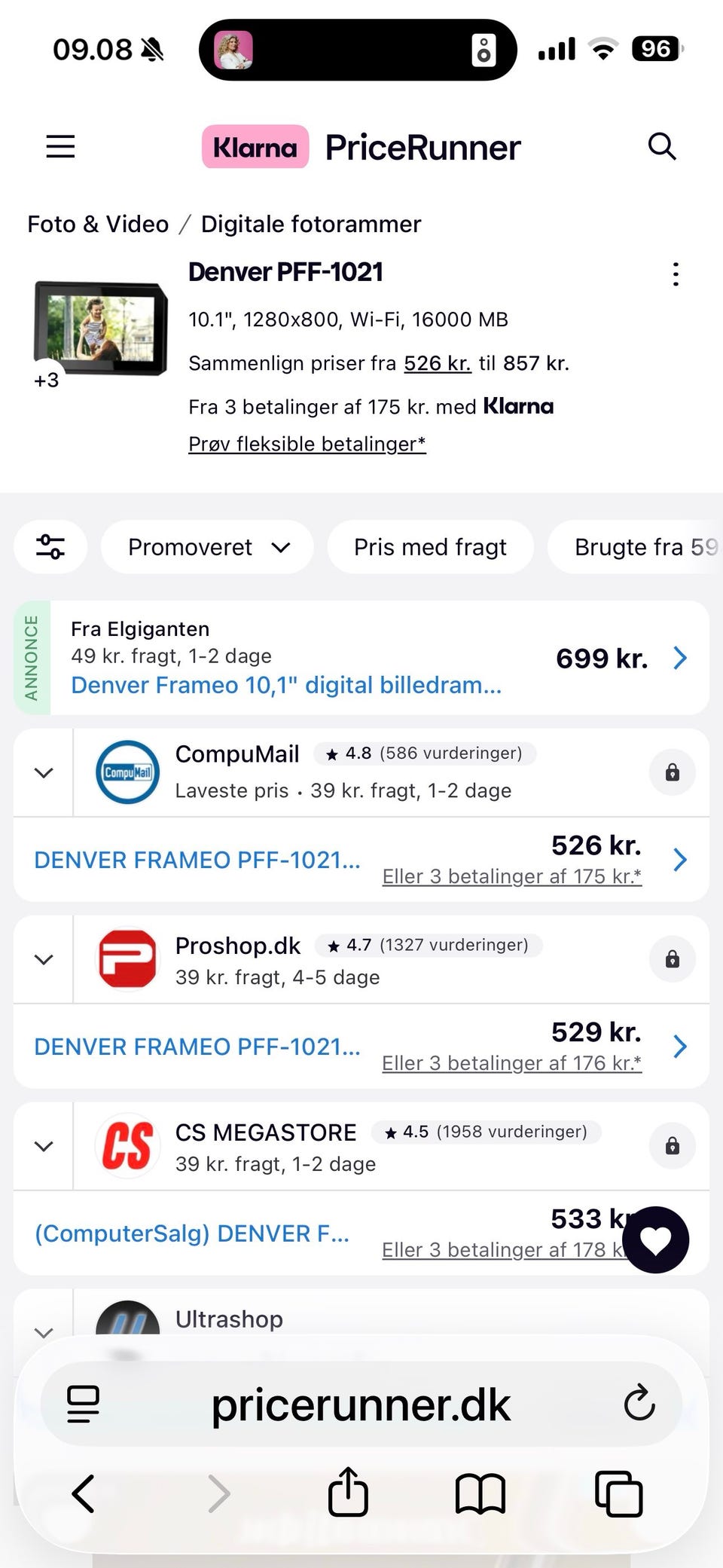This screenshot has height=1568, width=723.
Task: Open the hamburger menu
Action: pos(60,146)
